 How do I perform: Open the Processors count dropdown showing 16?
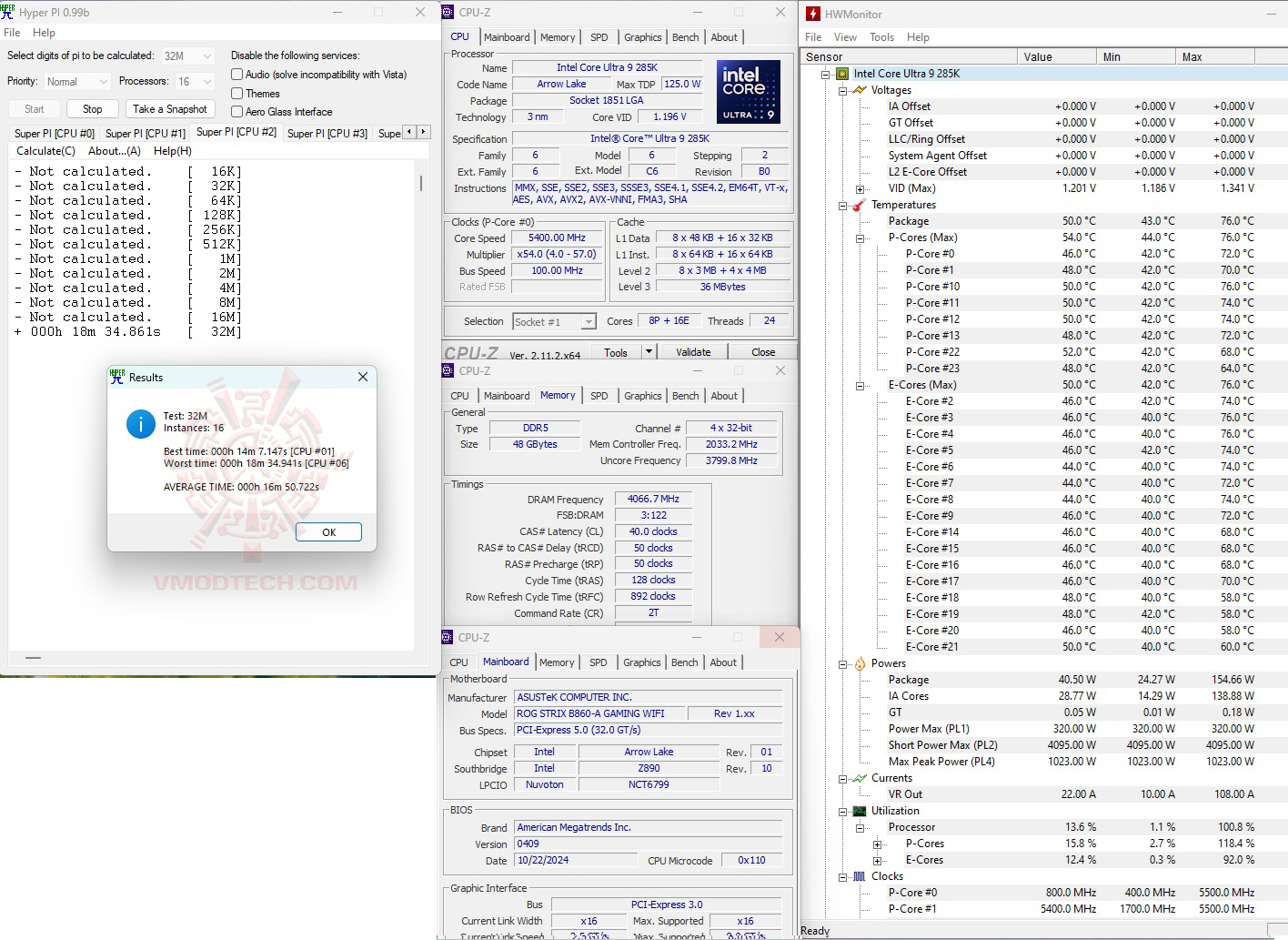click(x=195, y=82)
